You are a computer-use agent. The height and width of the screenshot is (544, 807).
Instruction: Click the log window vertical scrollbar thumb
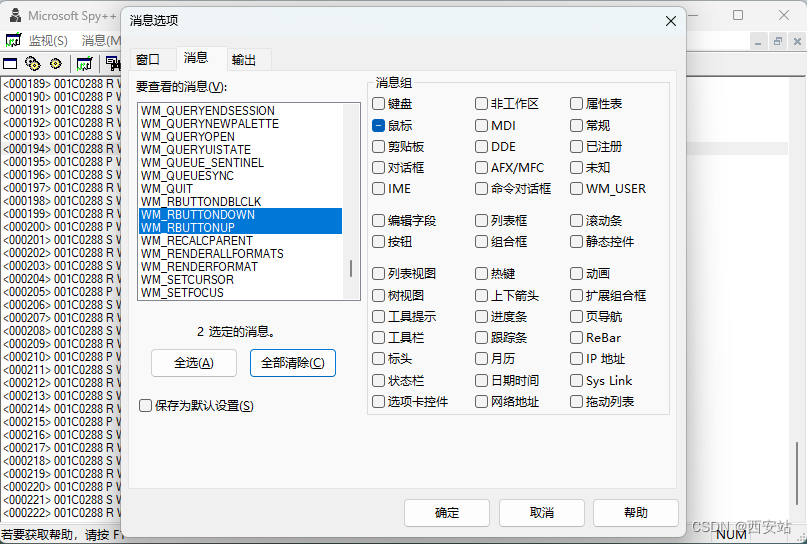(x=797, y=475)
